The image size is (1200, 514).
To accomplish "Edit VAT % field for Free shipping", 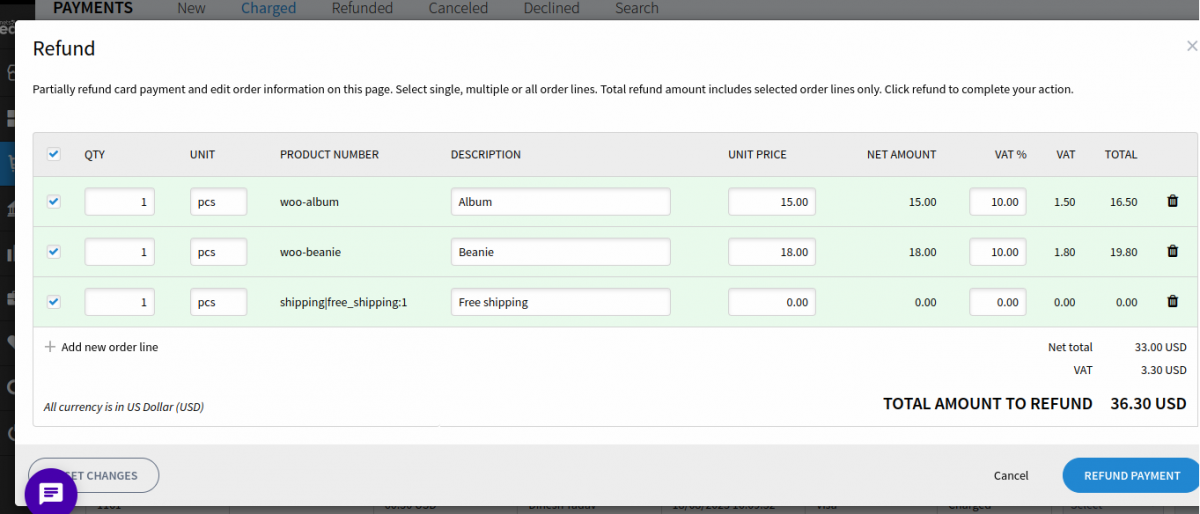I will [x=998, y=302].
